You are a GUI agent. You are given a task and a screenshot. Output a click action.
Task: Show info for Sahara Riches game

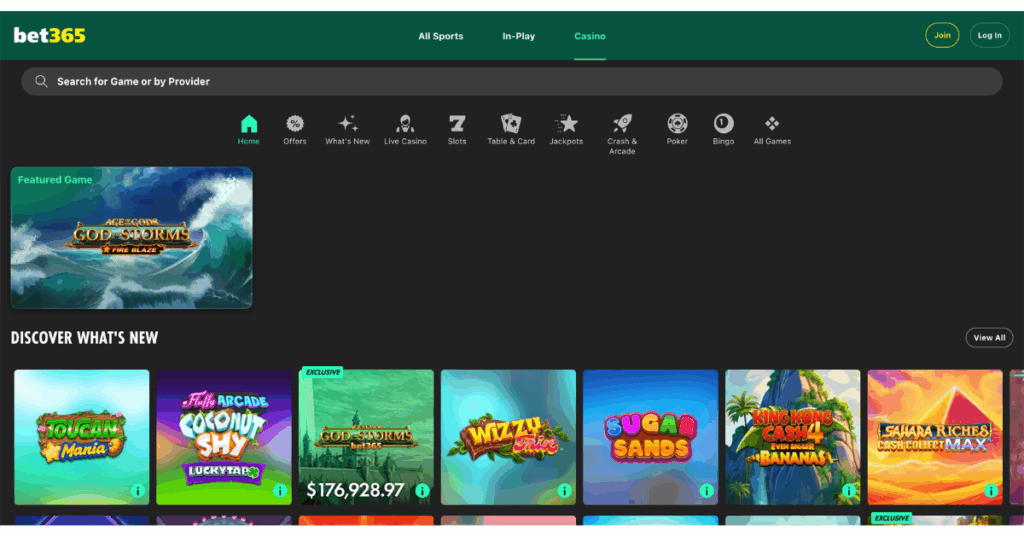point(991,491)
